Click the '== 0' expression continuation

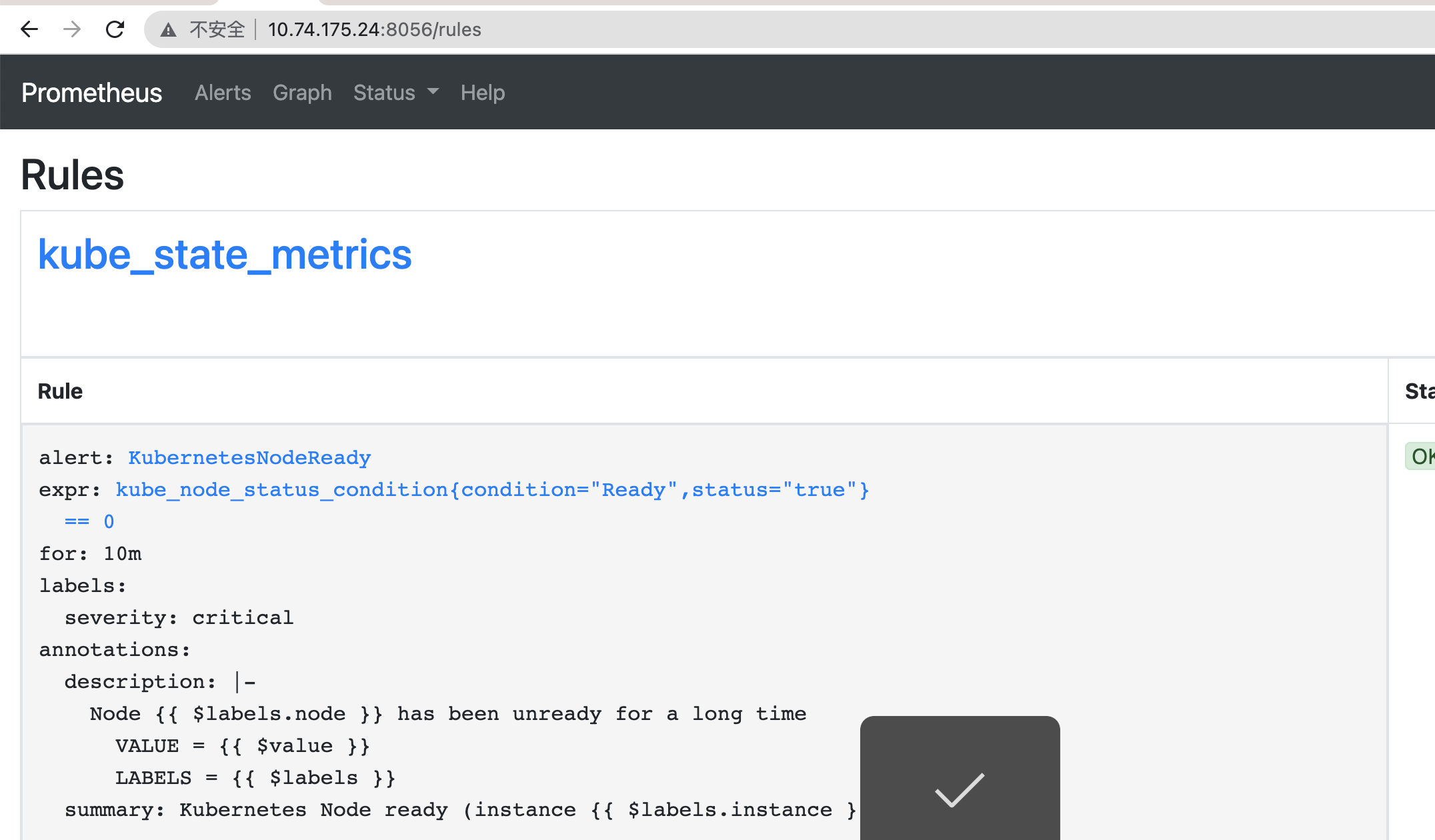coord(89,522)
